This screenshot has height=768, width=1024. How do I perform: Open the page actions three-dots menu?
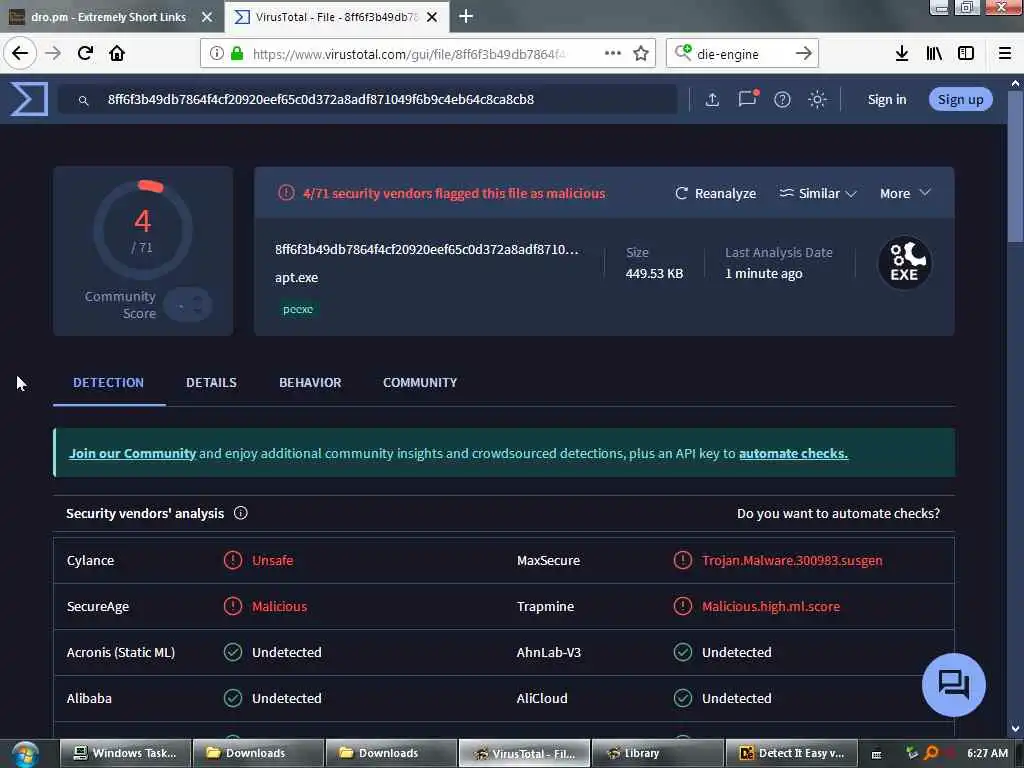click(613, 53)
